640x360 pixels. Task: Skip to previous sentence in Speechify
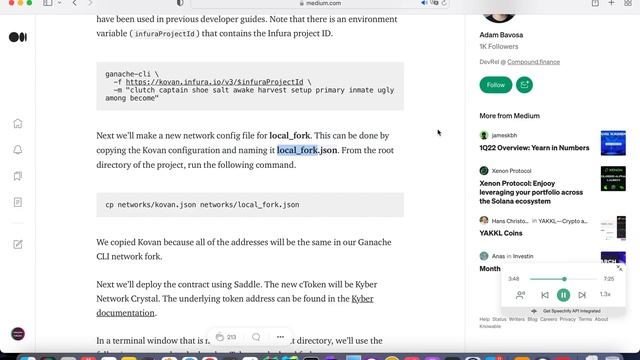coord(545,295)
